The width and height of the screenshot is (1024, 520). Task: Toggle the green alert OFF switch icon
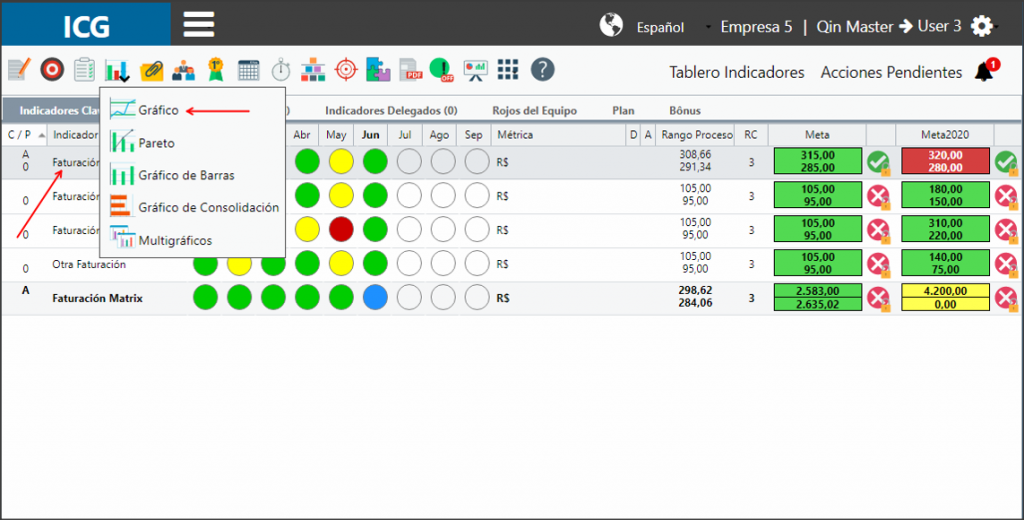point(442,69)
